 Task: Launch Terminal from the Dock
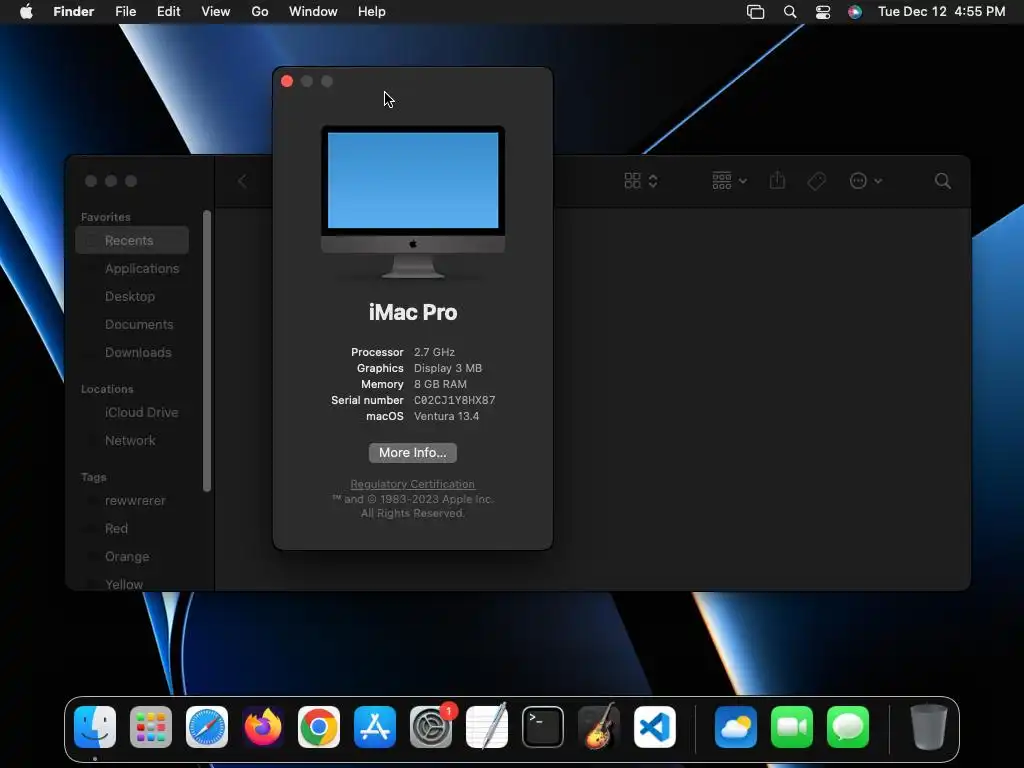pyautogui.click(x=543, y=727)
